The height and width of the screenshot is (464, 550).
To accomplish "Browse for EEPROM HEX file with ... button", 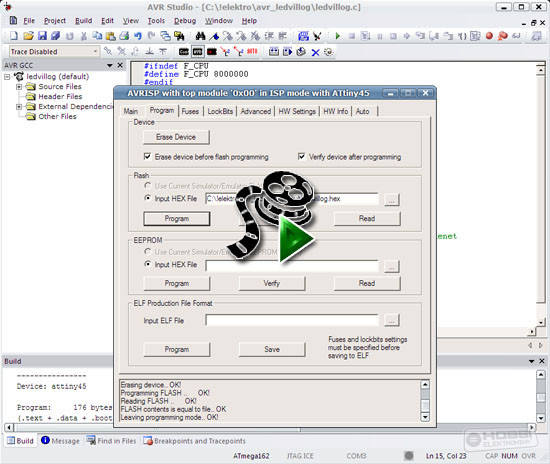I will [392, 266].
